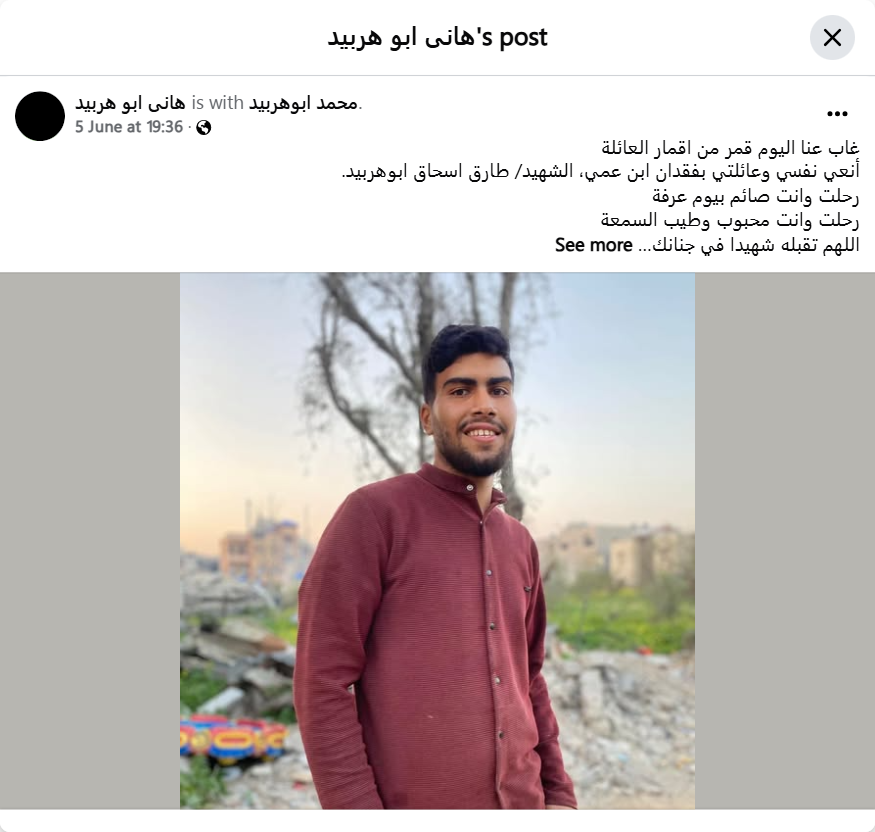Expand the post with See more
This screenshot has width=875, height=832.
593,245
